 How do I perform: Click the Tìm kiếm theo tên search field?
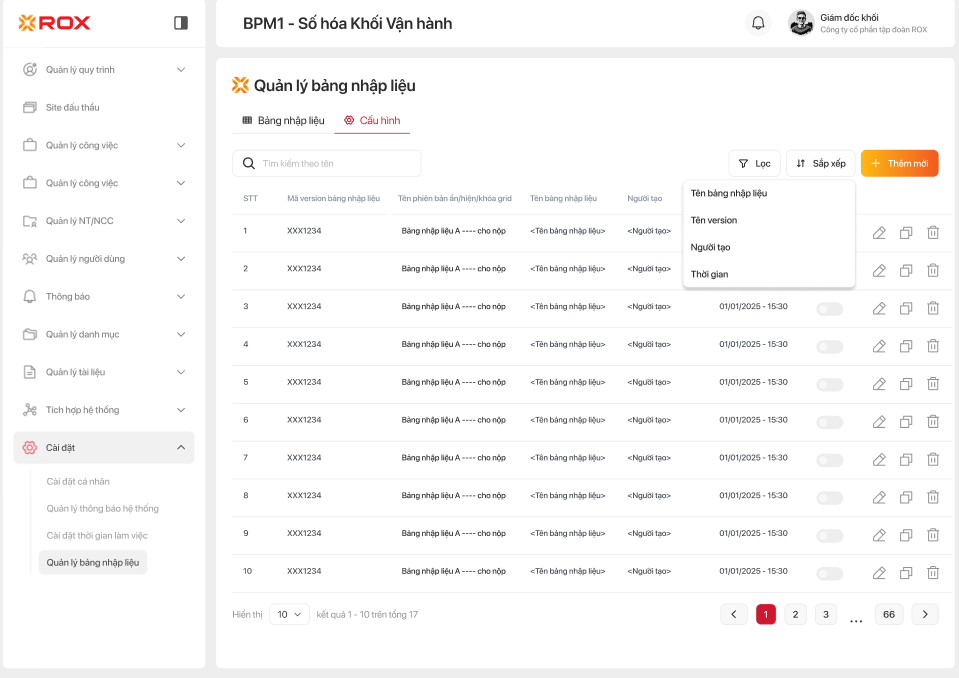coord(327,163)
